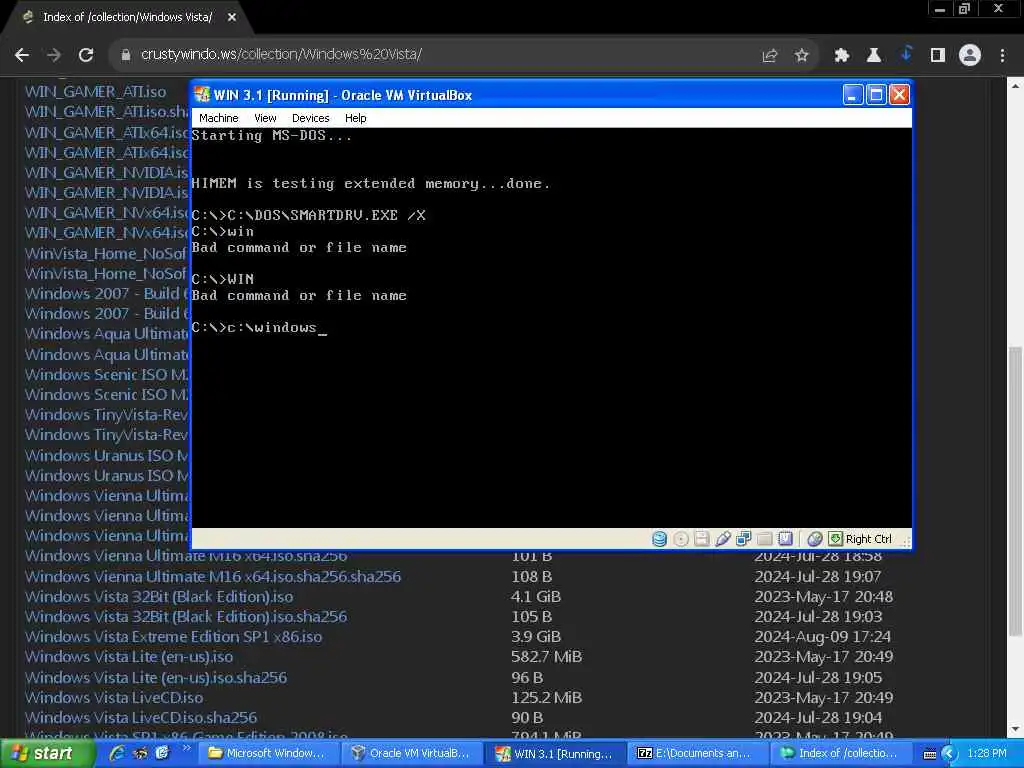Screen dimensions: 1024x768
Task: Launch Internet Explorer from quick launch
Action: (x=118, y=753)
